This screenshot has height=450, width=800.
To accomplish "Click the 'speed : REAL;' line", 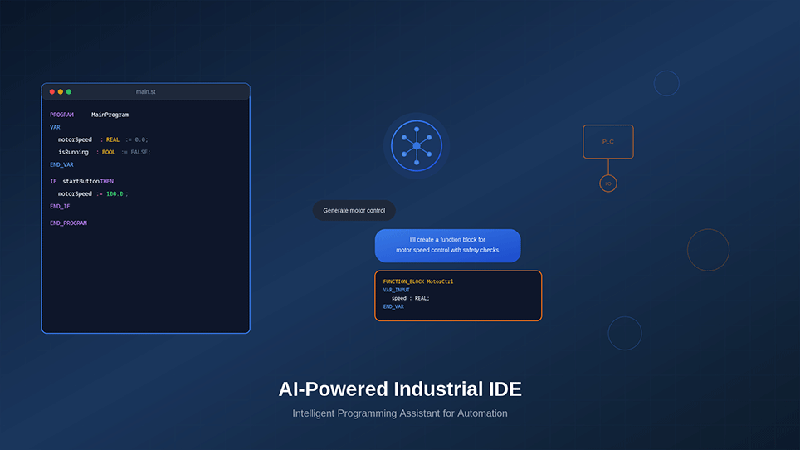I will (x=410, y=298).
